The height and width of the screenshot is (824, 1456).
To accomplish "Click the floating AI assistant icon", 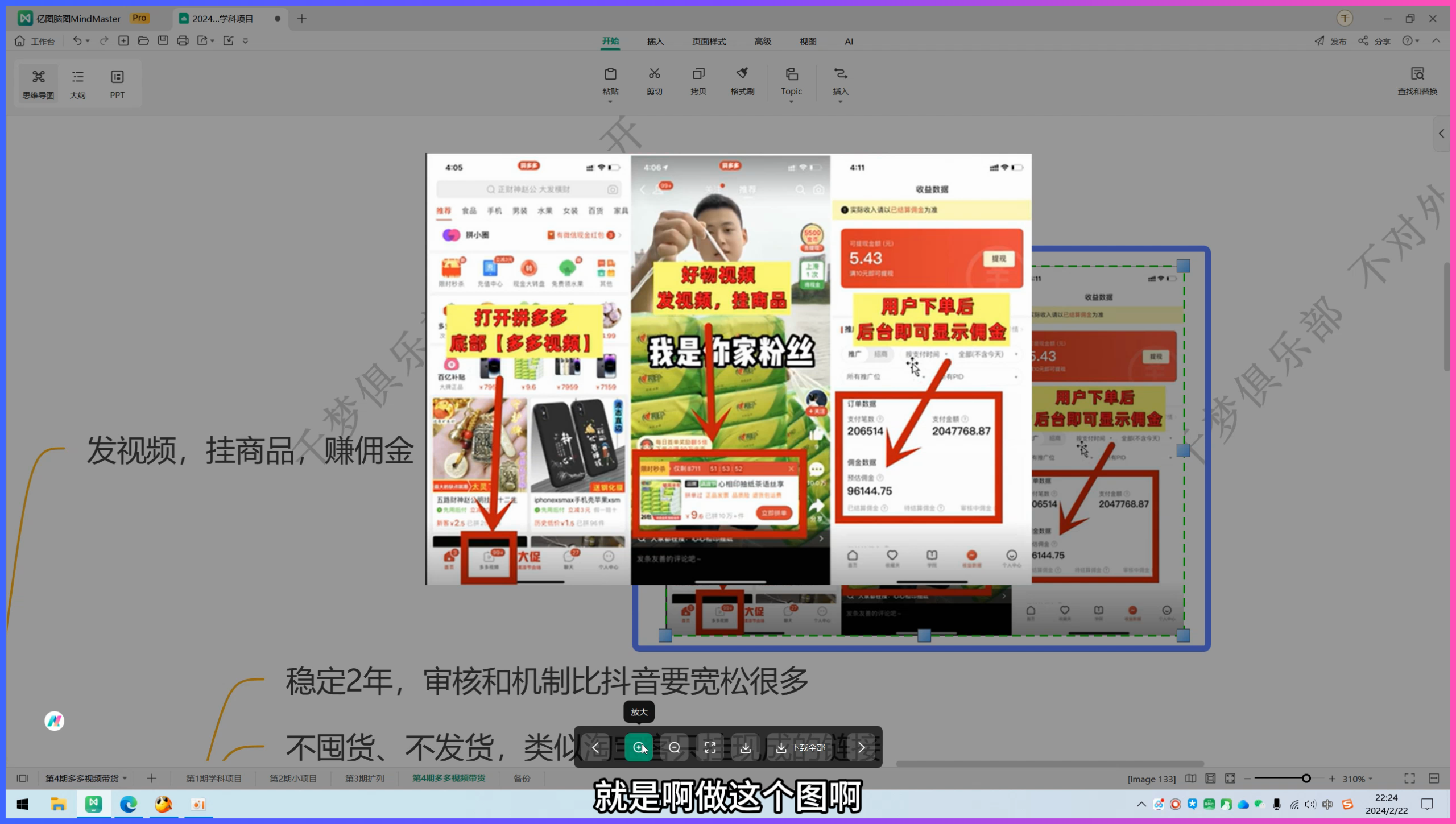I will tap(55, 721).
